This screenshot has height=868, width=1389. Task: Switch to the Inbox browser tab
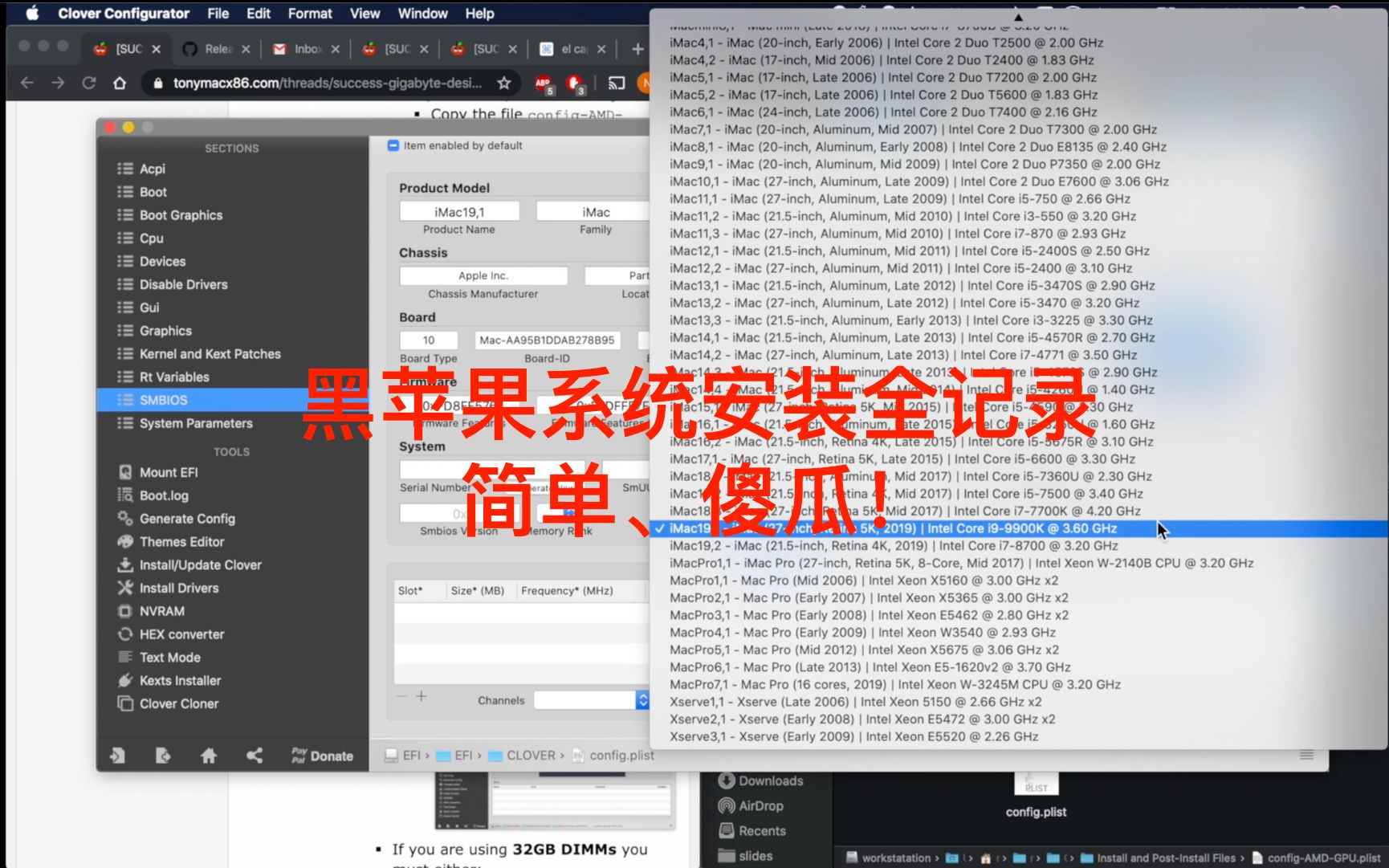coord(307,49)
